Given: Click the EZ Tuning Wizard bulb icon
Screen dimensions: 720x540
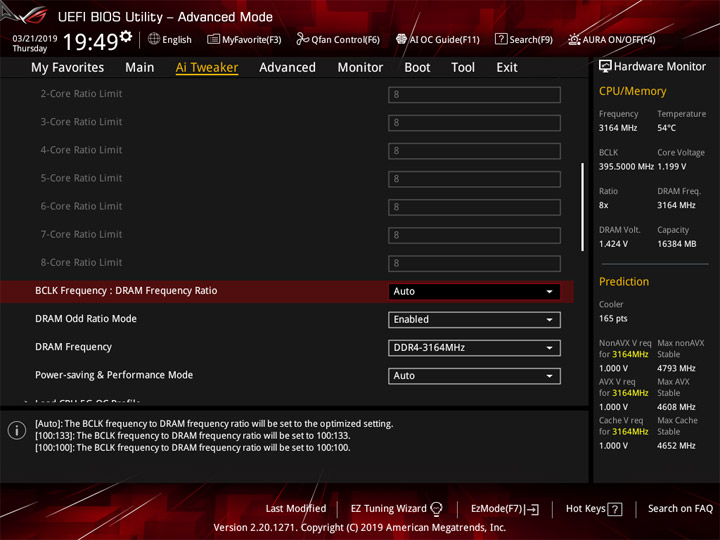Looking at the screenshot, I should point(436,509).
